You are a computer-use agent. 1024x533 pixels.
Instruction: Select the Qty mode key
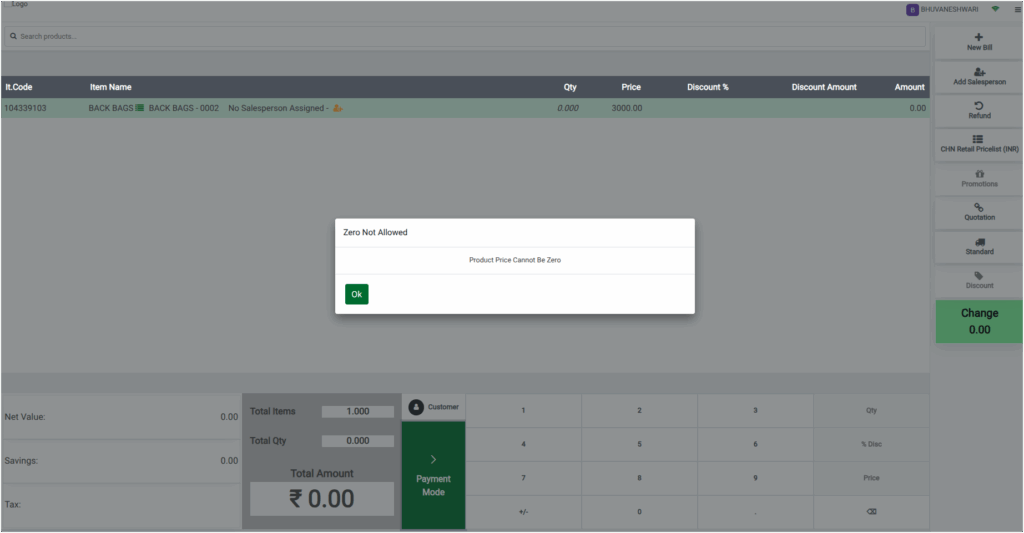(871, 411)
